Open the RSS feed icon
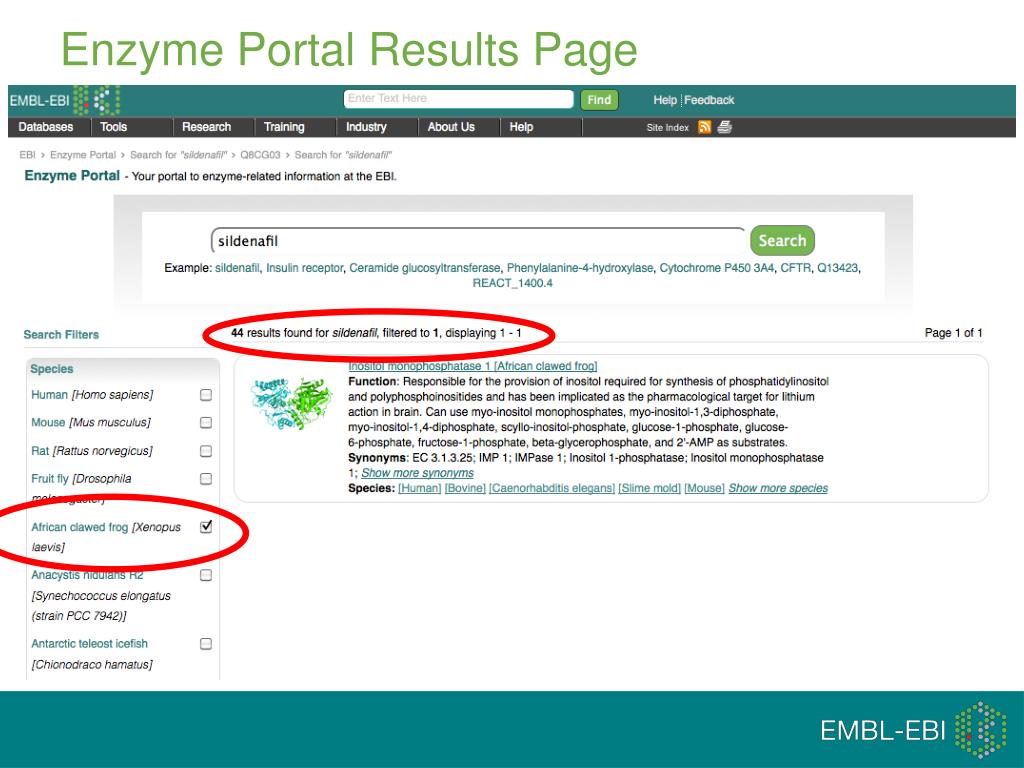The width and height of the screenshot is (1024, 768). [705, 127]
